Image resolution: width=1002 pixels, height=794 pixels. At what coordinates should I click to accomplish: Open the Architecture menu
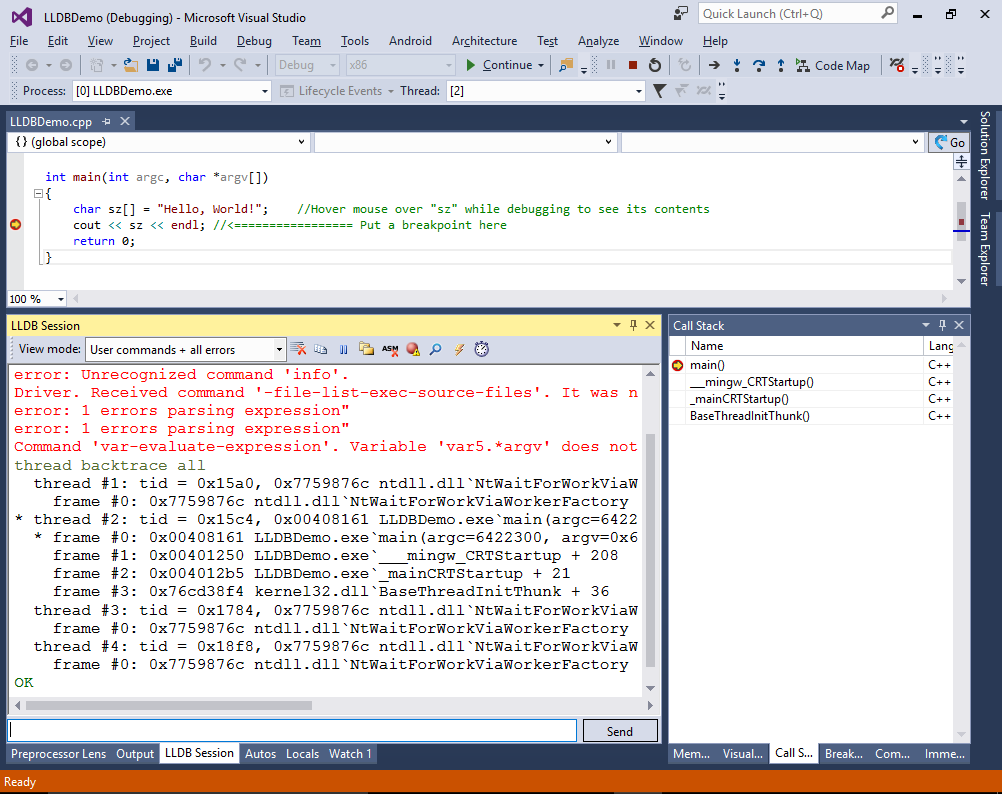484,41
